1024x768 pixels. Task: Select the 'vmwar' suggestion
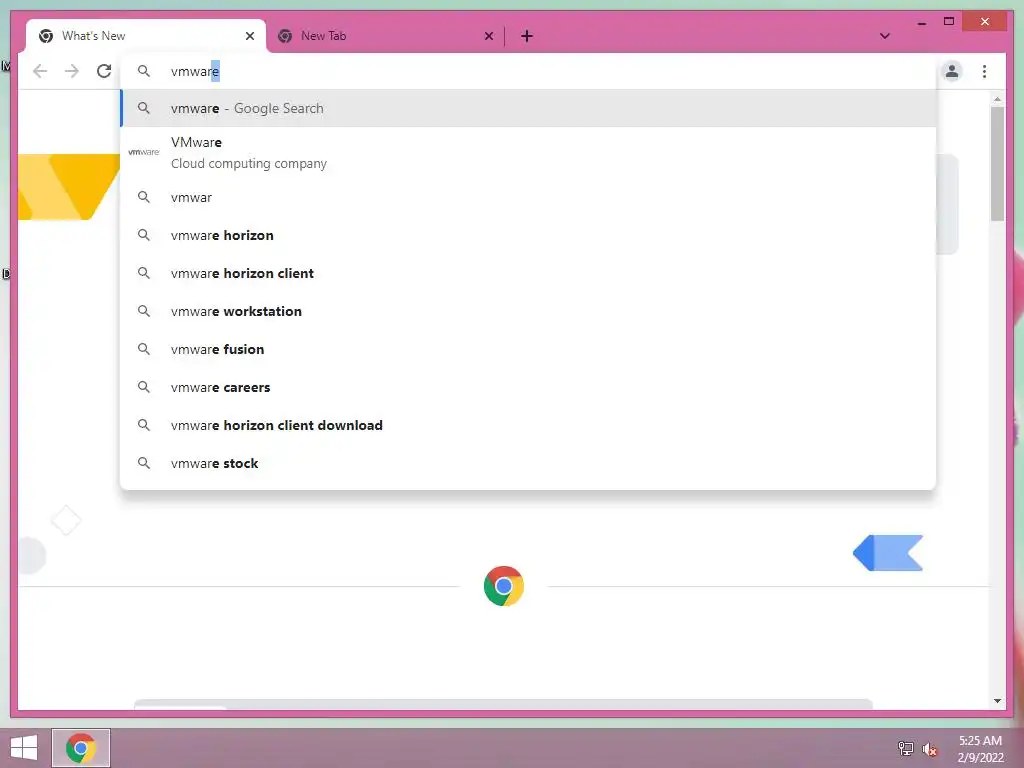pos(528,197)
